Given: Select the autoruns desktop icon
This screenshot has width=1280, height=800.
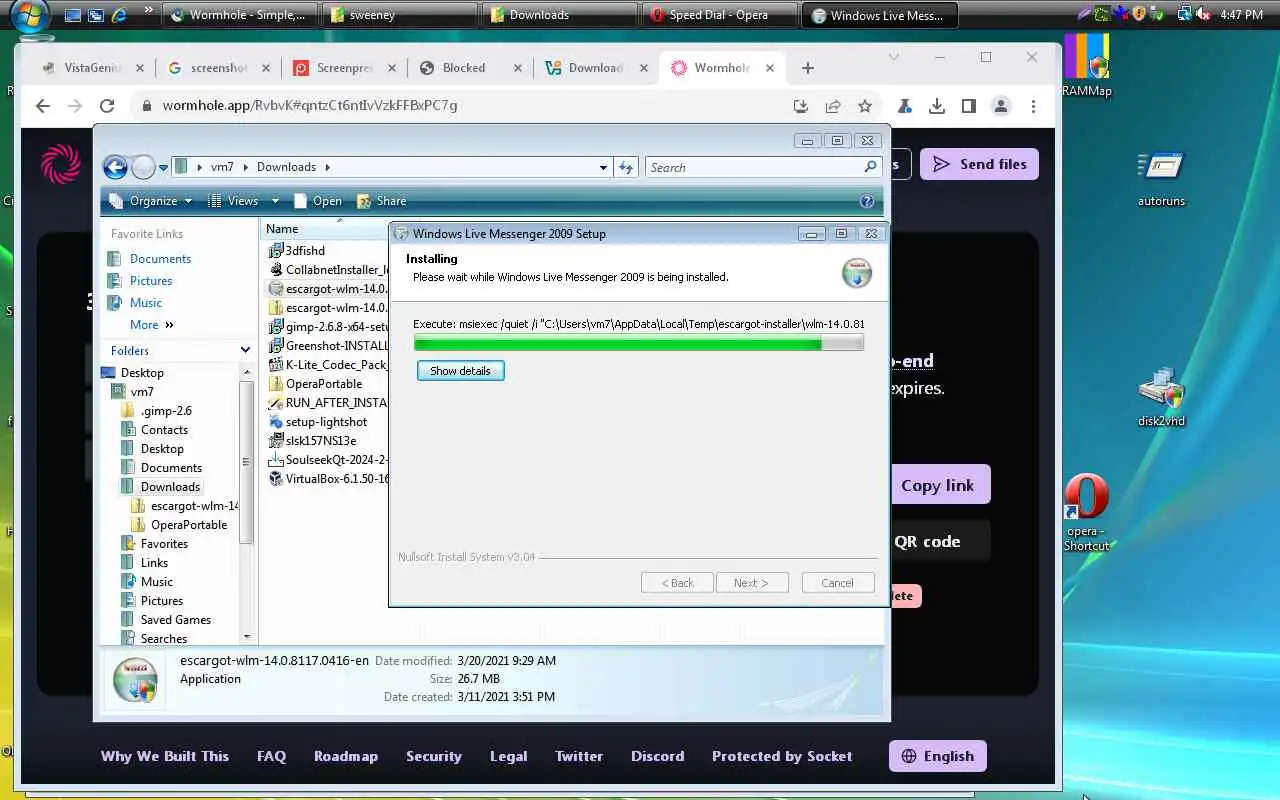Looking at the screenshot, I should coord(1161,178).
